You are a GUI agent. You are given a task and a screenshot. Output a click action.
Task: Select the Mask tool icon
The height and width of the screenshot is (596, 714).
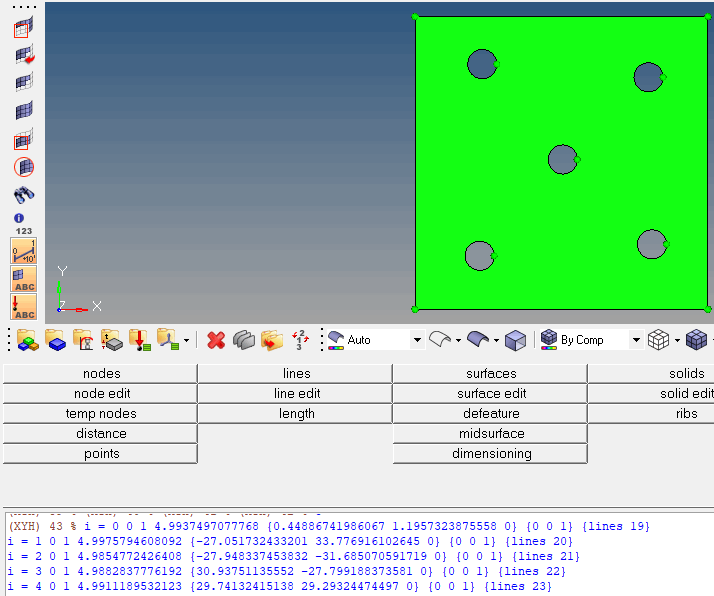(x=24, y=27)
